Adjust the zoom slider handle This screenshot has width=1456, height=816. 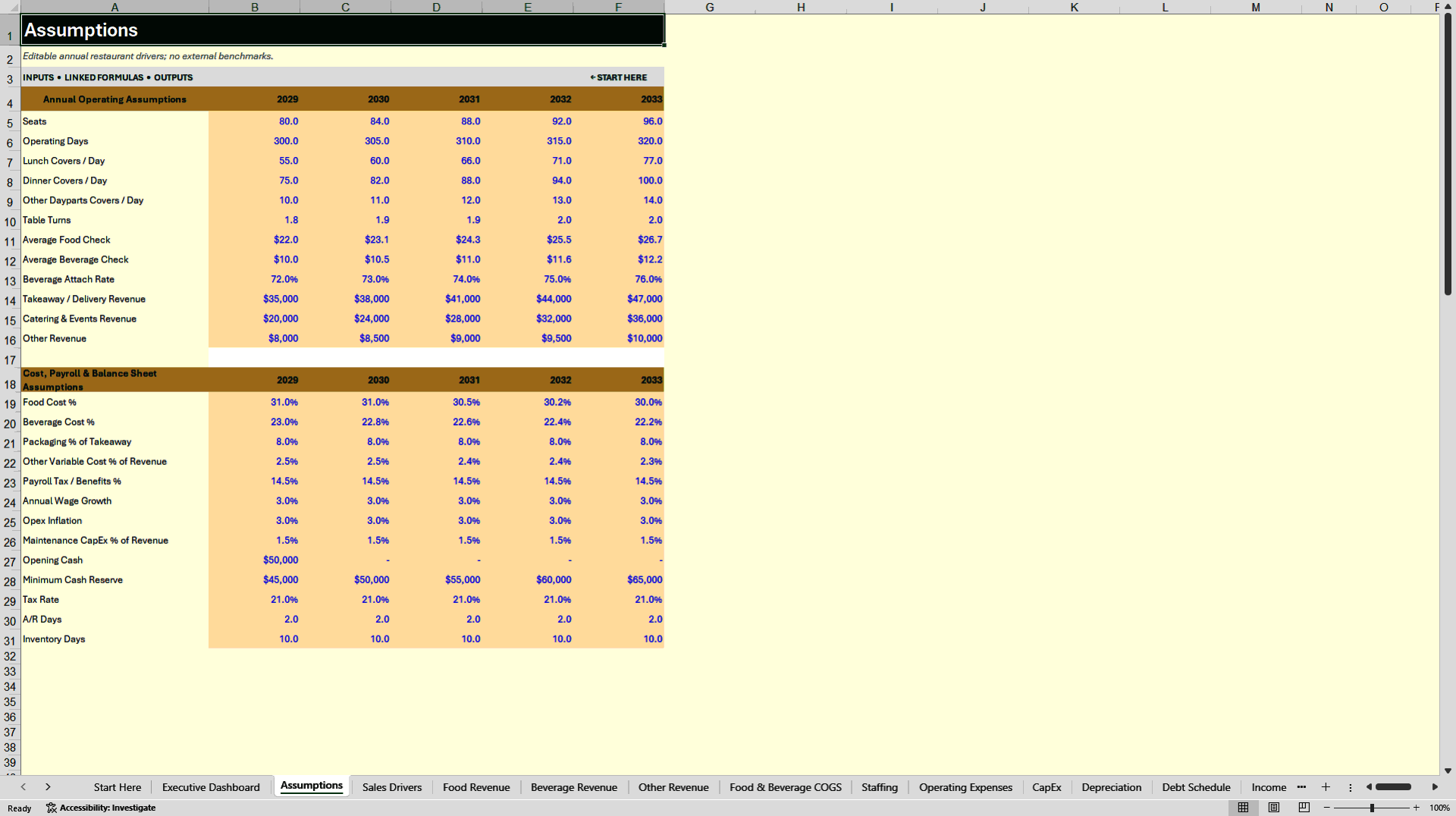[1372, 808]
